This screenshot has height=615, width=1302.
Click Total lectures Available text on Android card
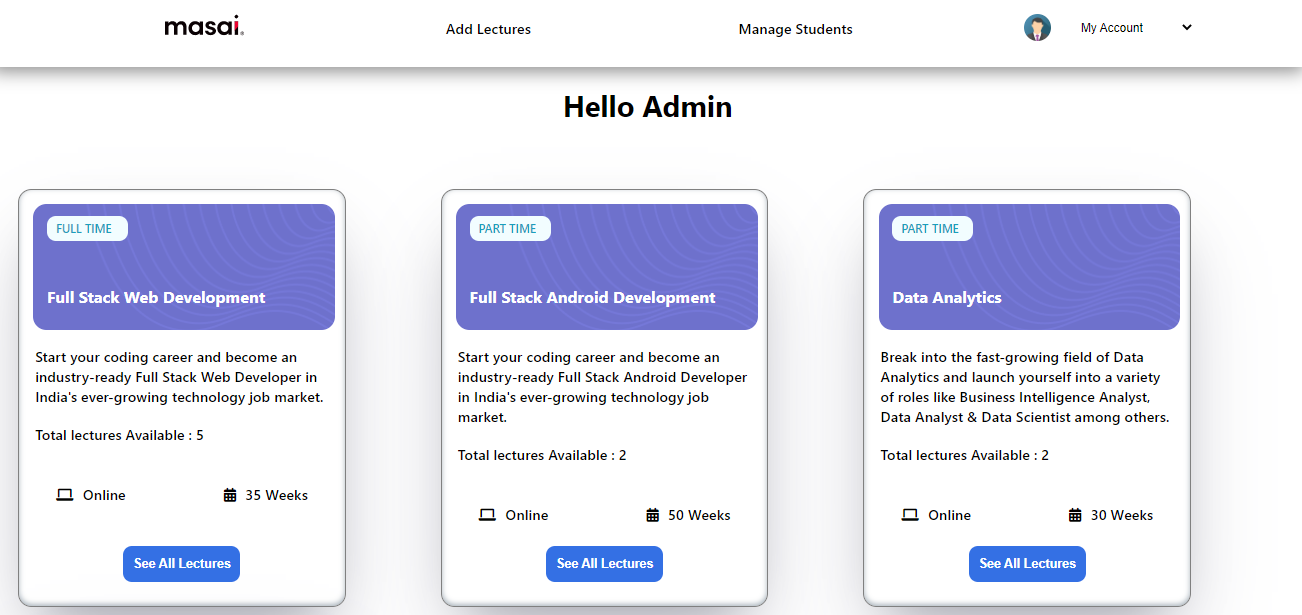click(542, 455)
